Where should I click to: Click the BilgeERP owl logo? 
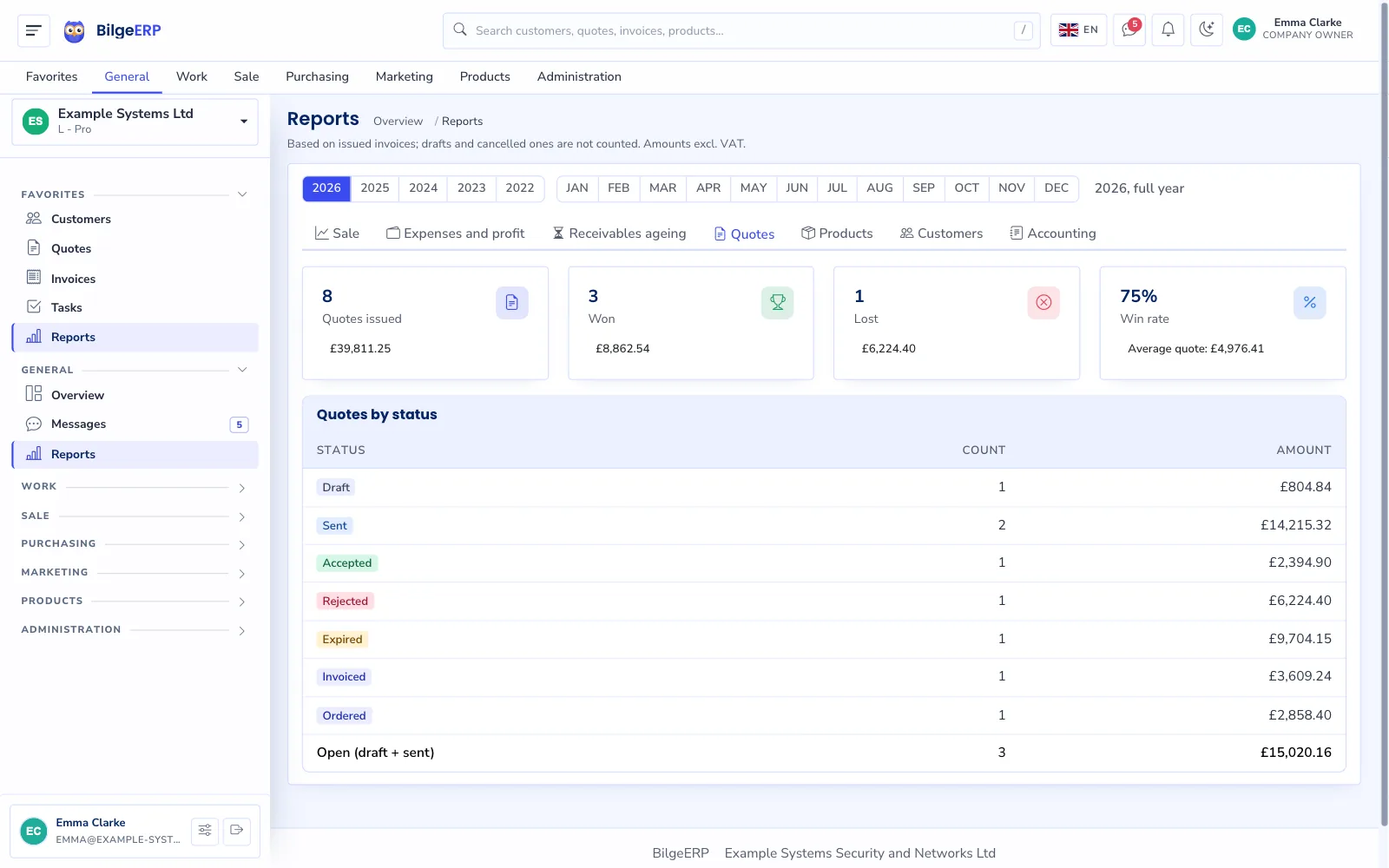coord(75,31)
